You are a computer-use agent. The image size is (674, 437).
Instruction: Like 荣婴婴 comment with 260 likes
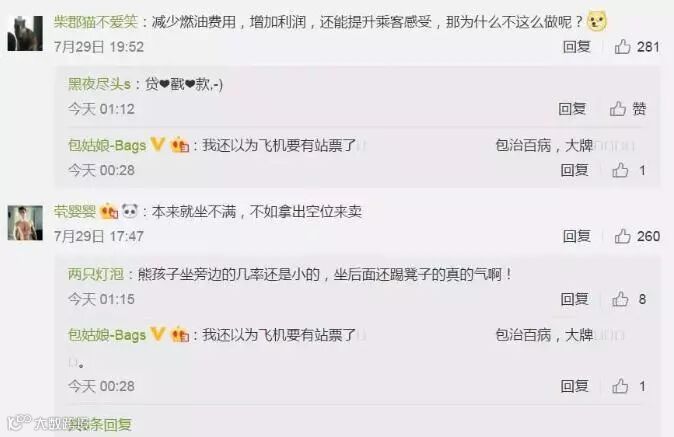coord(622,236)
